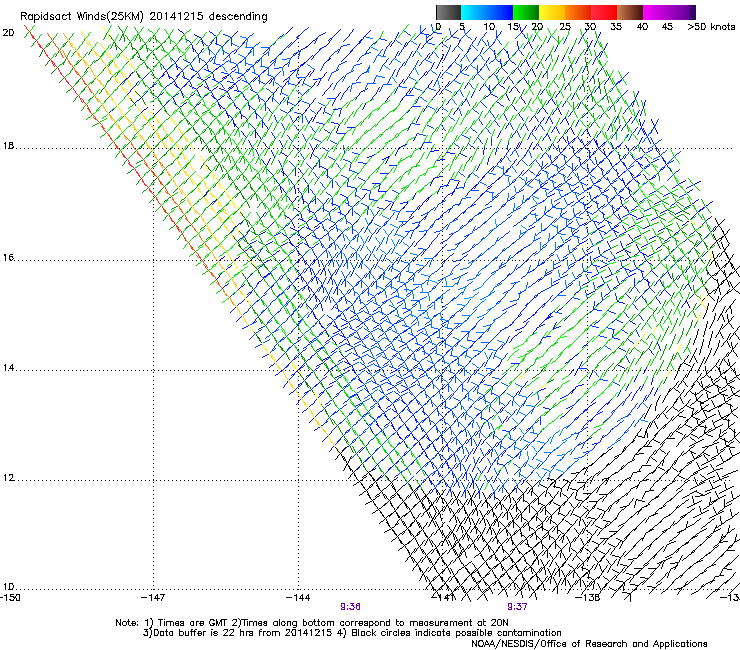740x650 pixels.
Task: Click the purple time label 9:38
Action: pos(350,607)
